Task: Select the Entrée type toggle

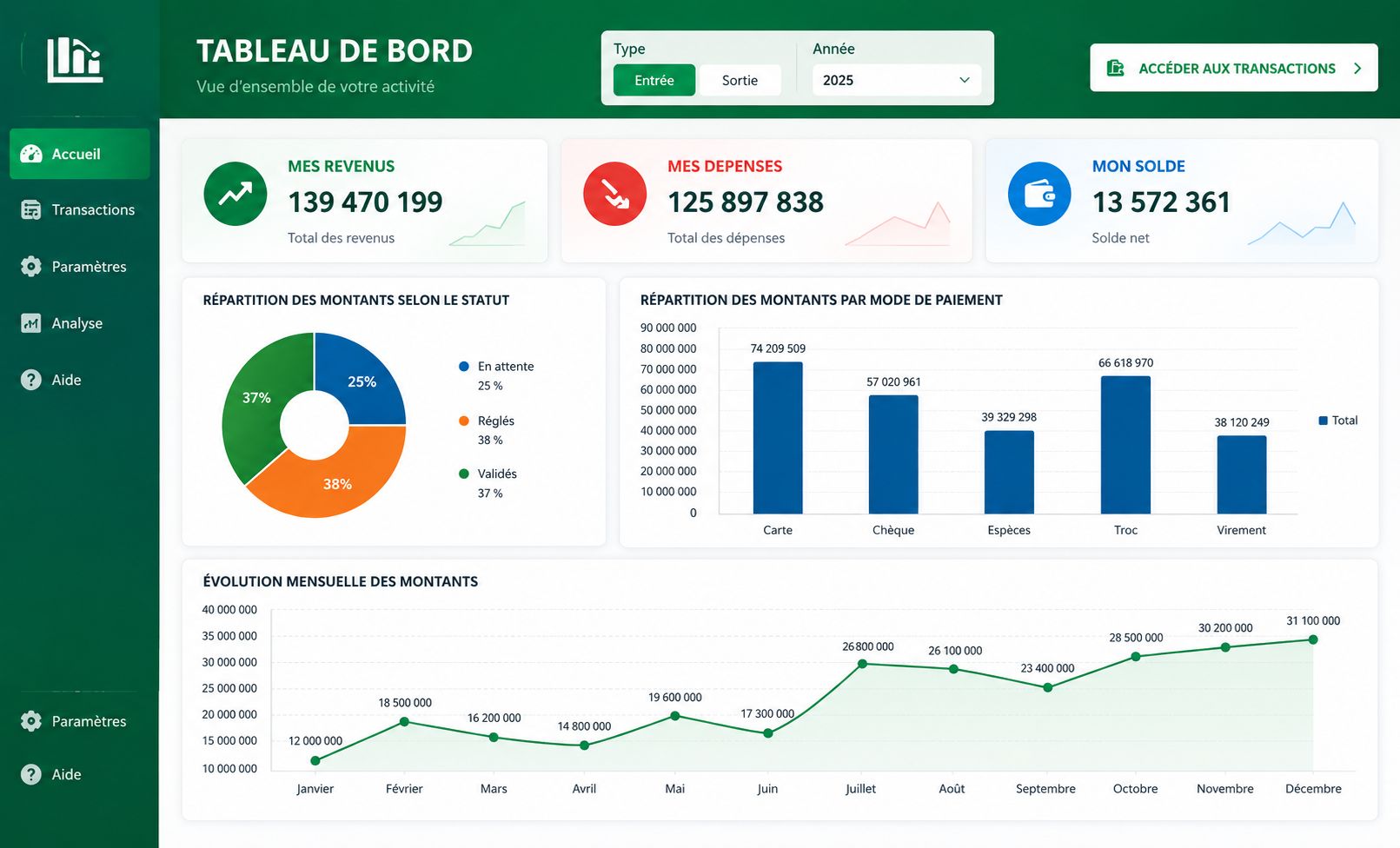Action: pos(654,80)
